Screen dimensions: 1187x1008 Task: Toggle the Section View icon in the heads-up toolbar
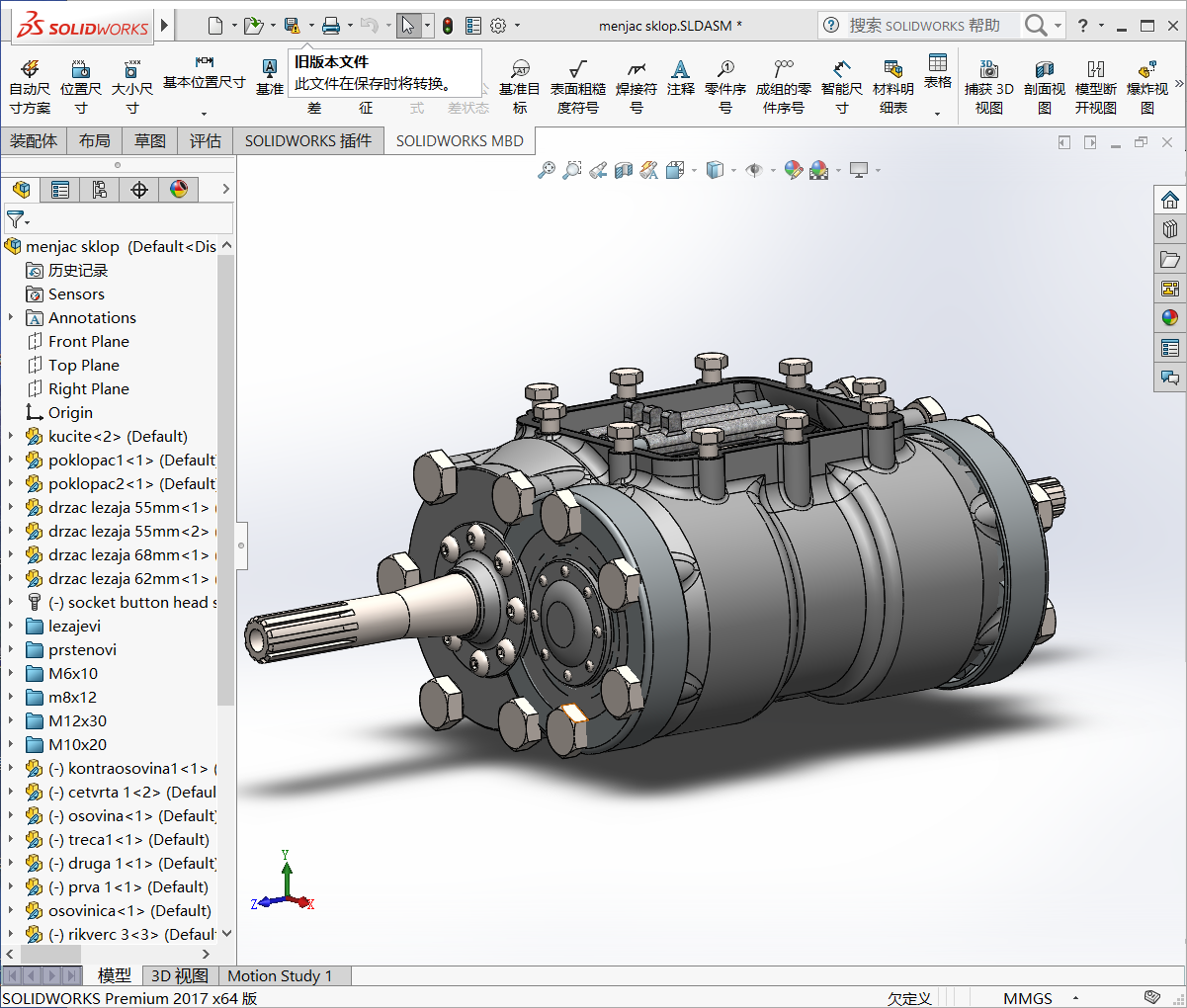point(624,171)
